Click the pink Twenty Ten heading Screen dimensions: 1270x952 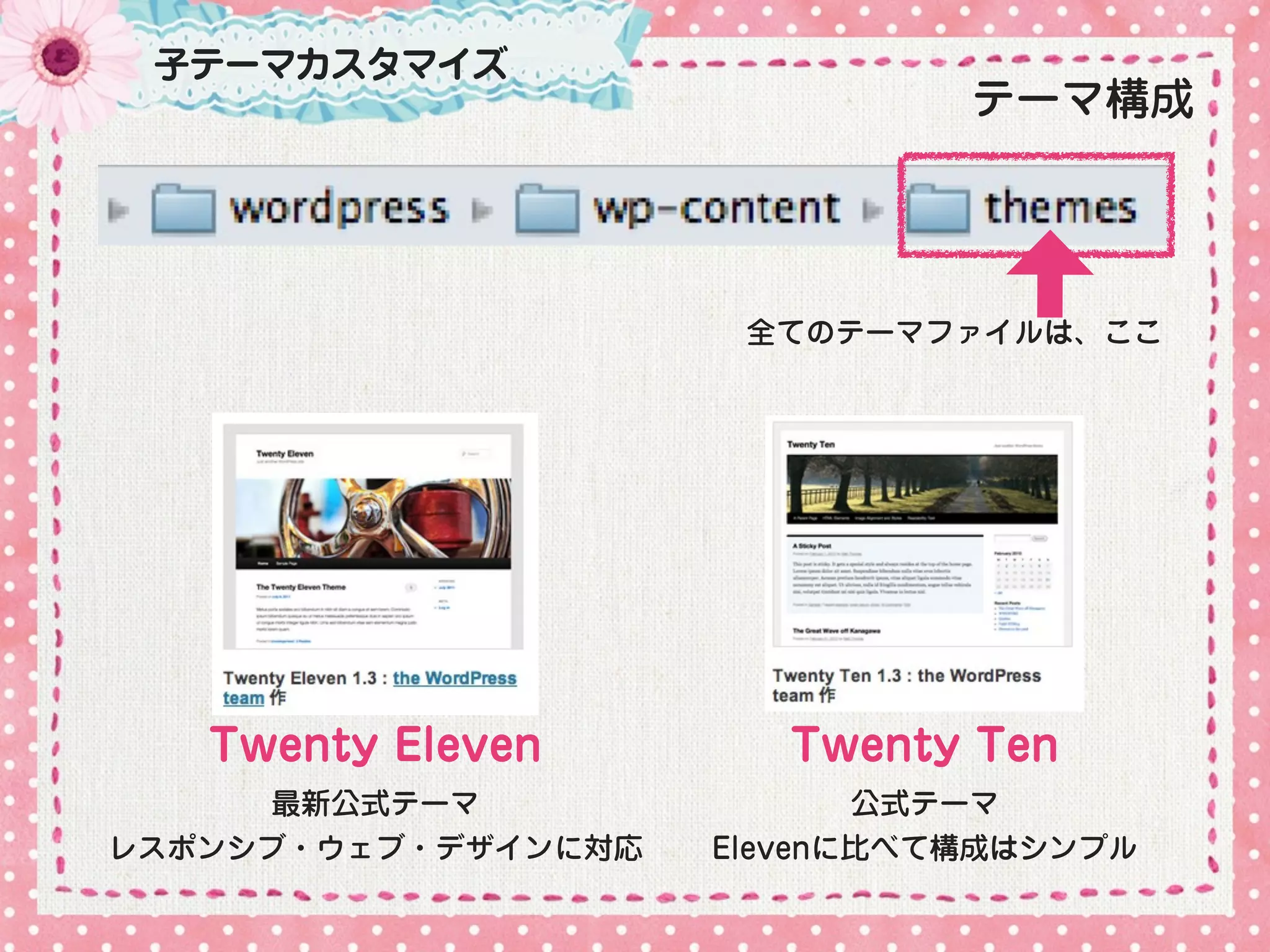[x=925, y=745]
